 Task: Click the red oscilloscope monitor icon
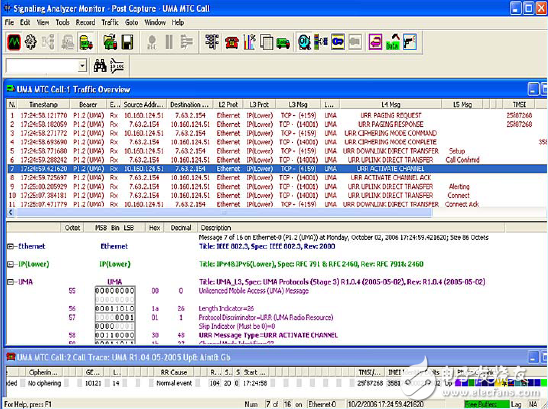(x=14, y=42)
